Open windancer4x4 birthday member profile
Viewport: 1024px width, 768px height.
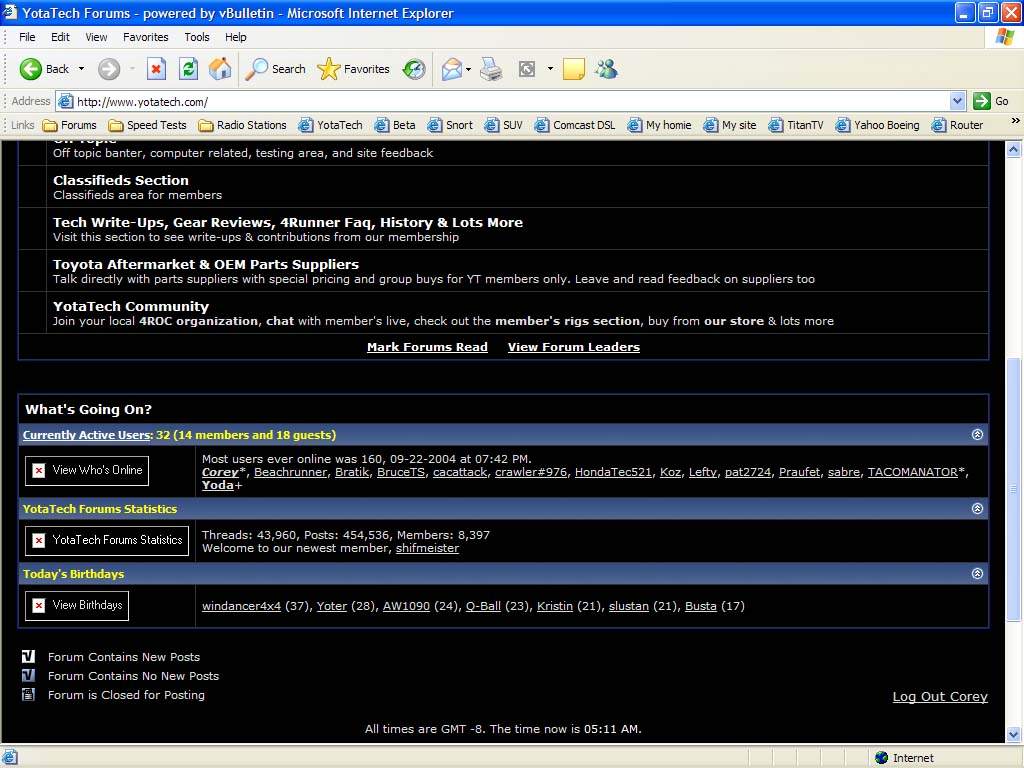pos(241,605)
